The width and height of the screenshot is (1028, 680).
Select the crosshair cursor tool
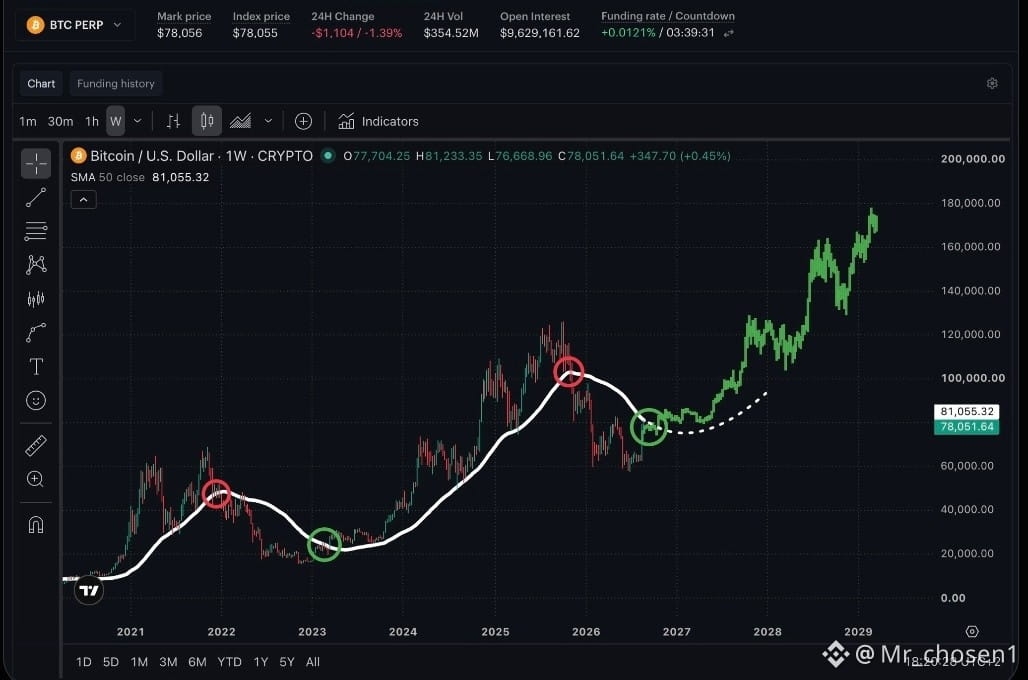tap(36, 163)
